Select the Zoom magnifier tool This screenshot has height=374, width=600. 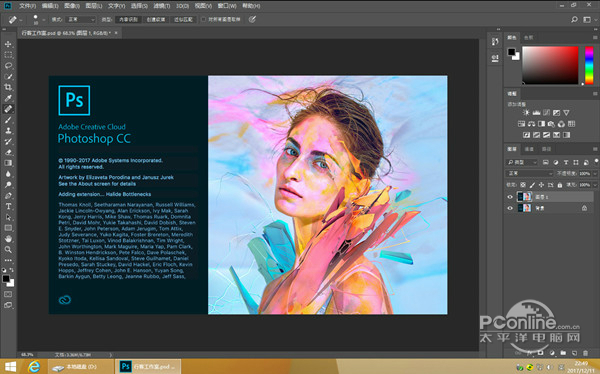point(8,250)
